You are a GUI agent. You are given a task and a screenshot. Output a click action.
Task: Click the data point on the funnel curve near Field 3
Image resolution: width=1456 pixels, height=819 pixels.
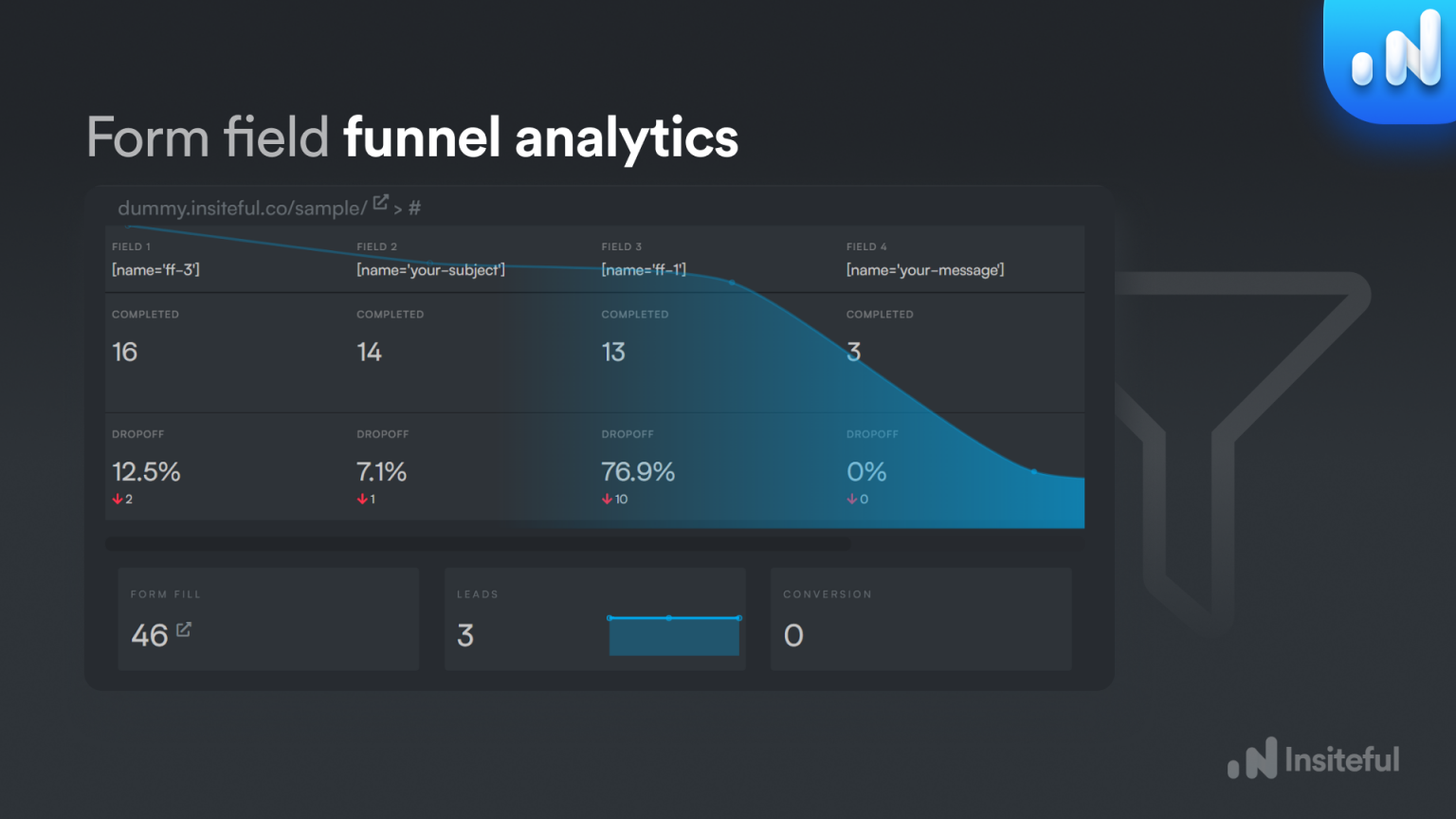(731, 282)
